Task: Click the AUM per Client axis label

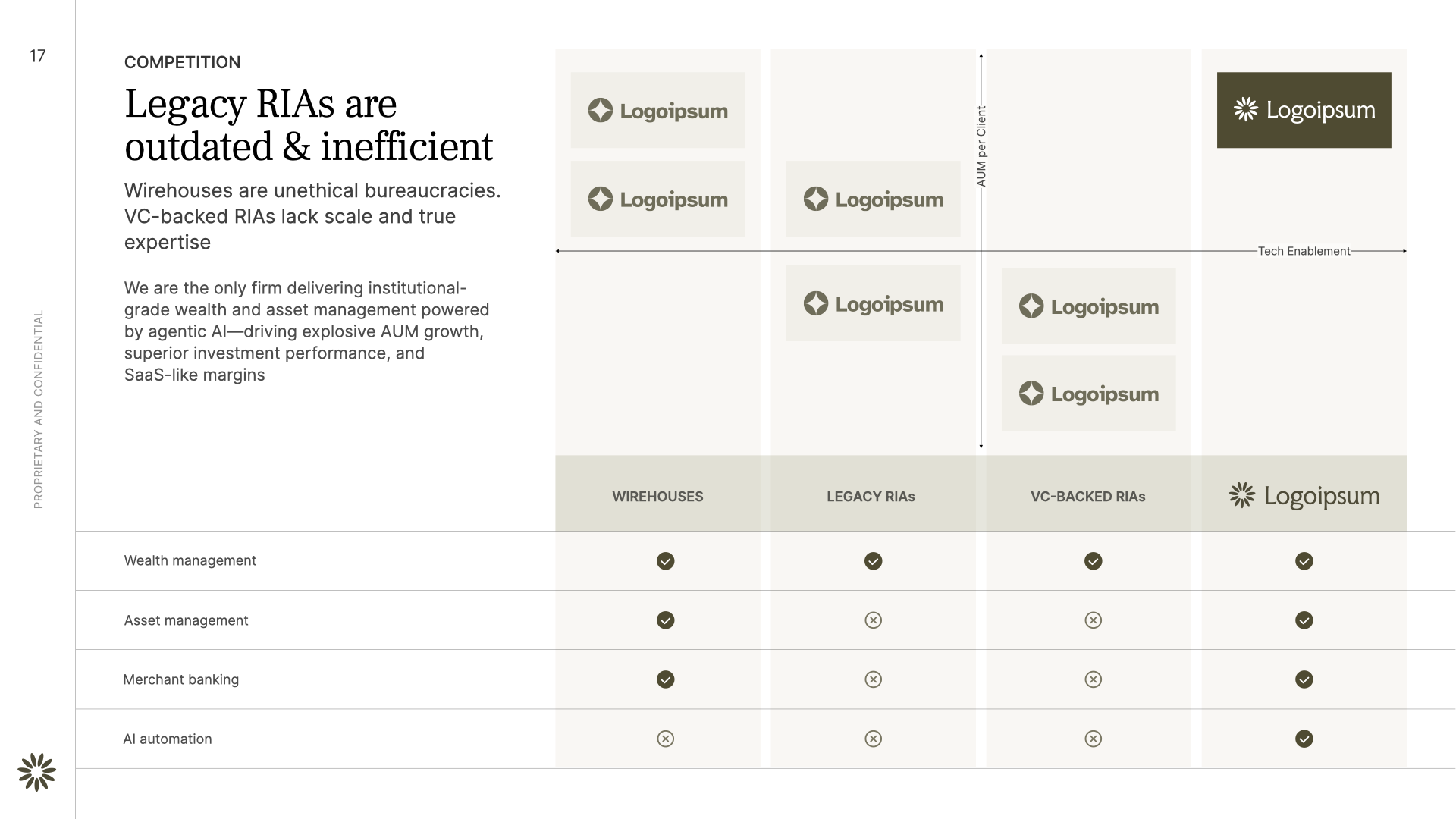Action: point(981,146)
